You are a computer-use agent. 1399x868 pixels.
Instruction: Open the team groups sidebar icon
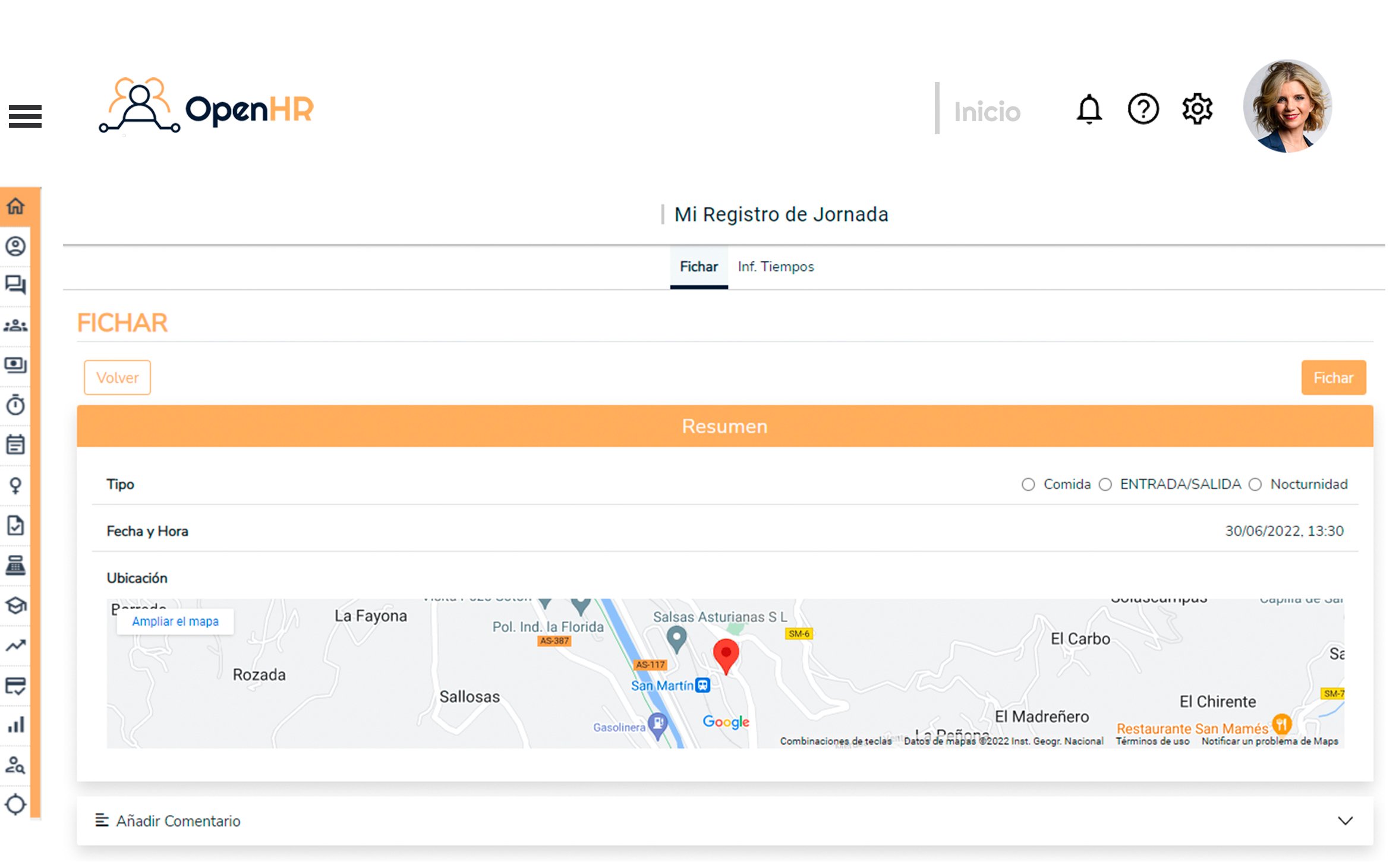[x=15, y=326]
